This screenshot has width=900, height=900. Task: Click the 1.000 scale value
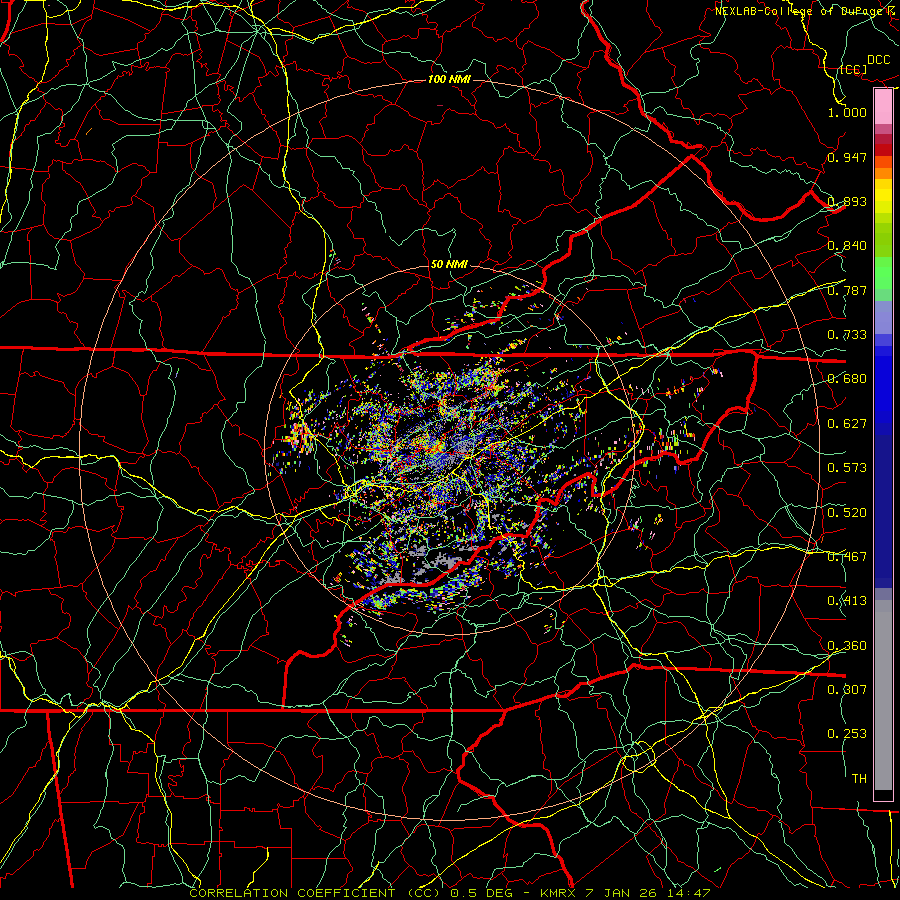(847, 112)
